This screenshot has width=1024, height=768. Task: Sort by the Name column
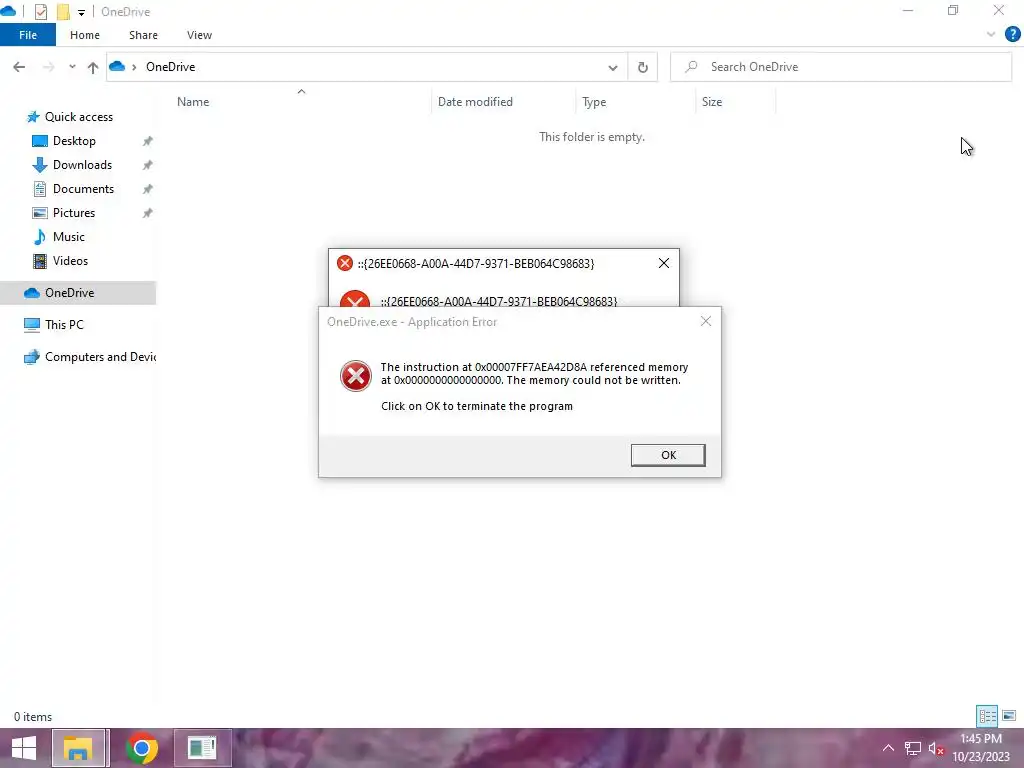tap(193, 102)
